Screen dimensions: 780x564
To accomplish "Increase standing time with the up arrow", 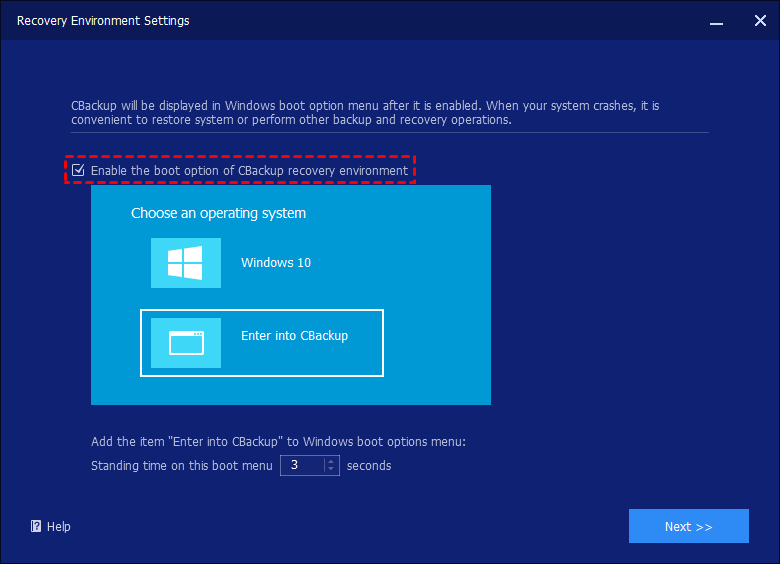I will tap(332, 461).
